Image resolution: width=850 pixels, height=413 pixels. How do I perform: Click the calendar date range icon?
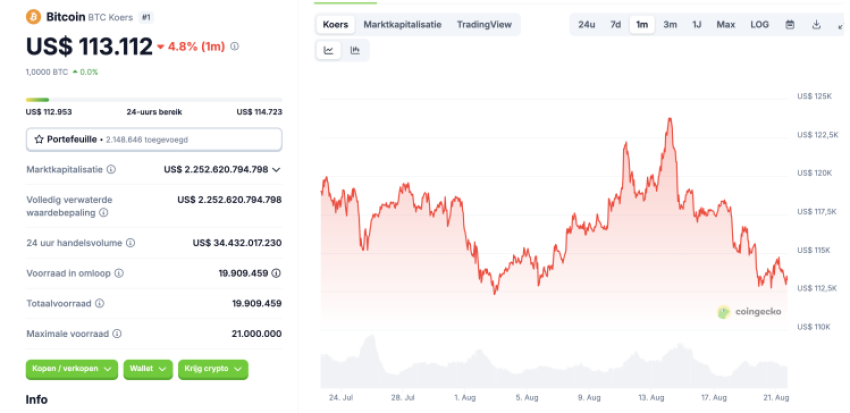pyautogui.click(x=790, y=24)
